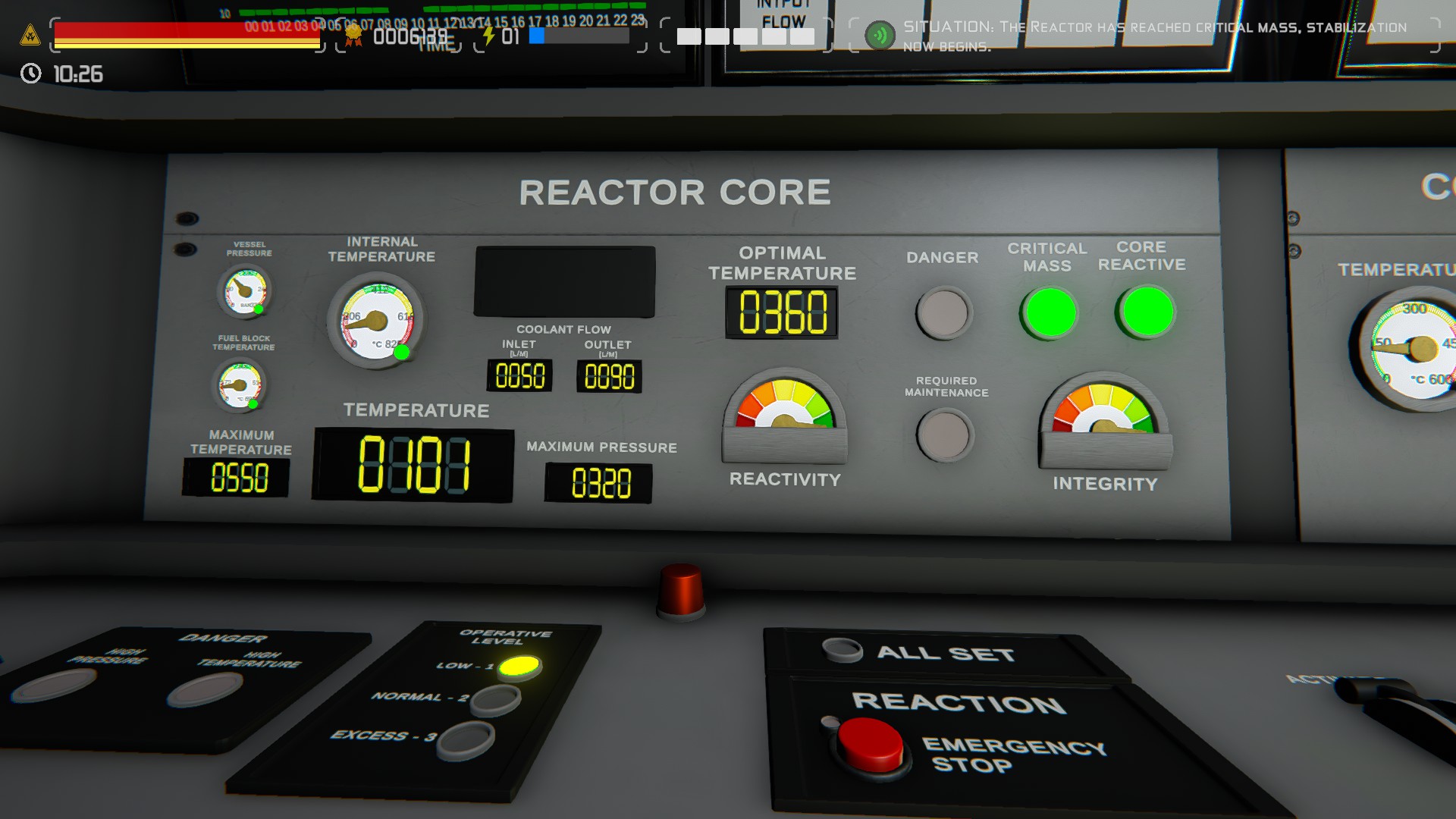Click the High Pressure danger lamp
This screenshot has height=819, width=1456.
click(x=55, y=685)
